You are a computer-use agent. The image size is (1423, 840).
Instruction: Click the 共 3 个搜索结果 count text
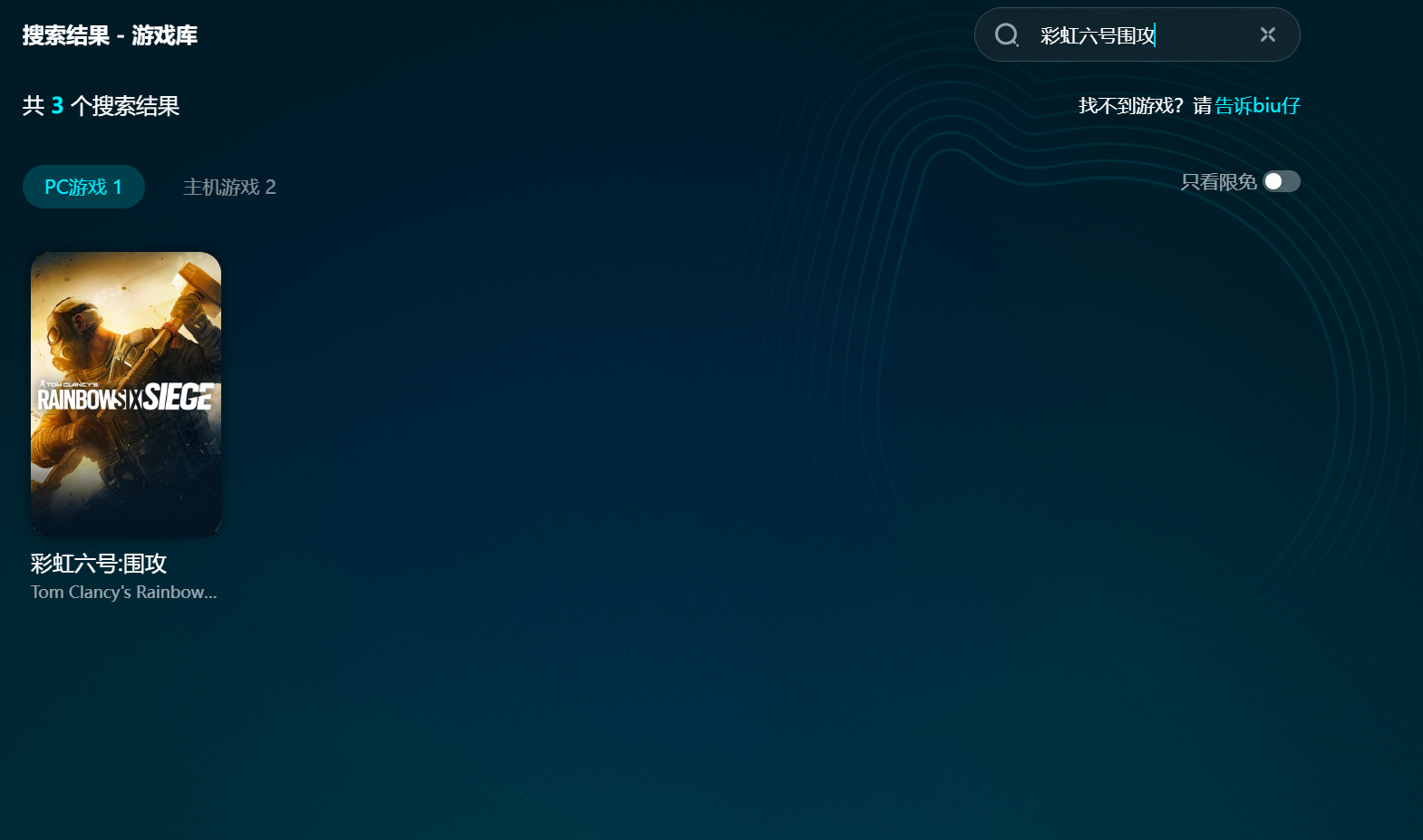[x=101, y=106]
